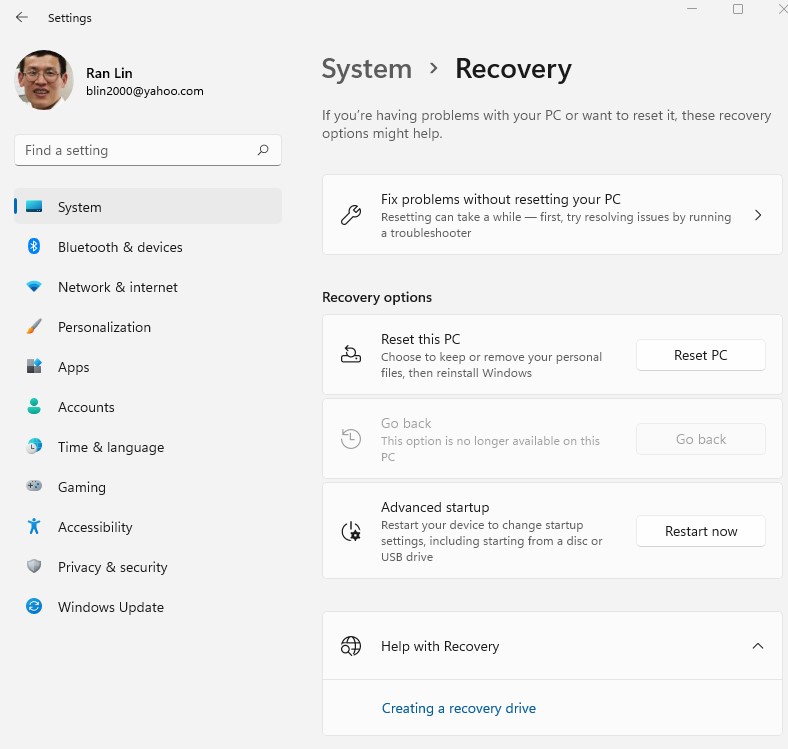This screenshot has width=788, height=749.
Task: Open Fix problems without resetting chevron
Action: click(x=758, y=215)
